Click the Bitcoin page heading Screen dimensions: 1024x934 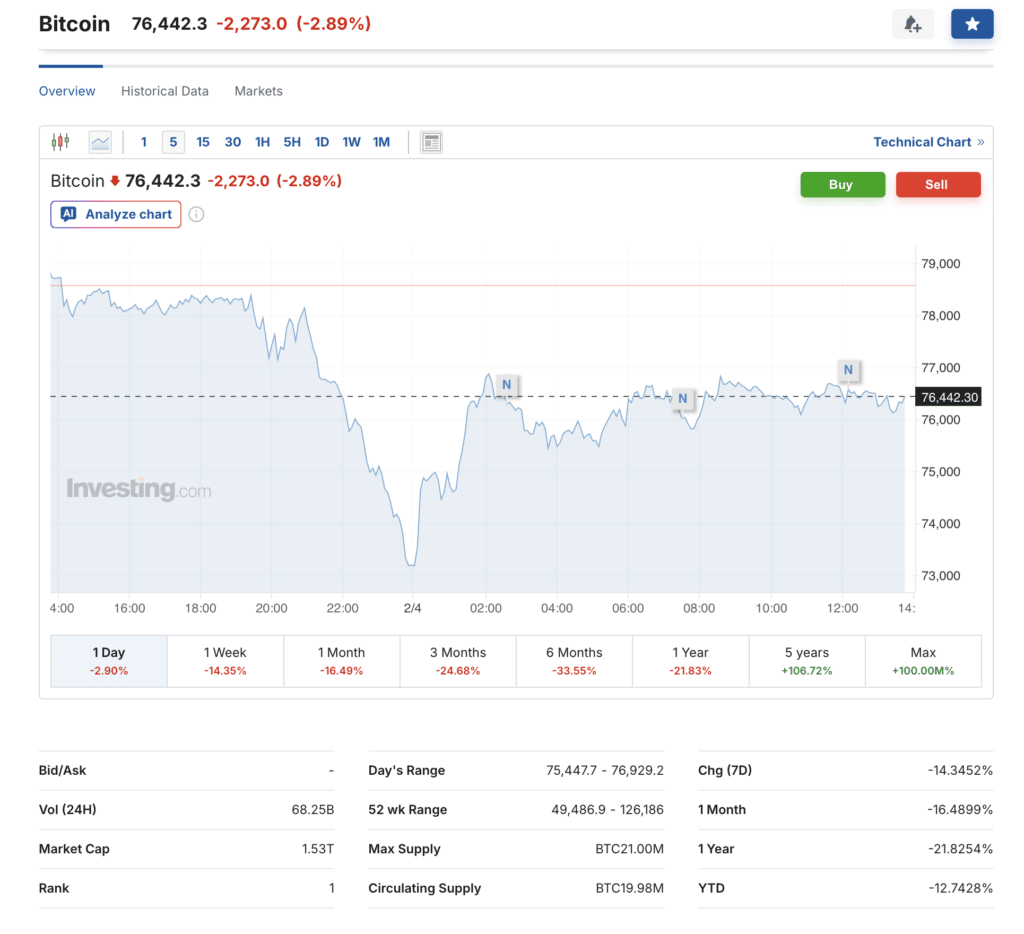coord(74,24)
